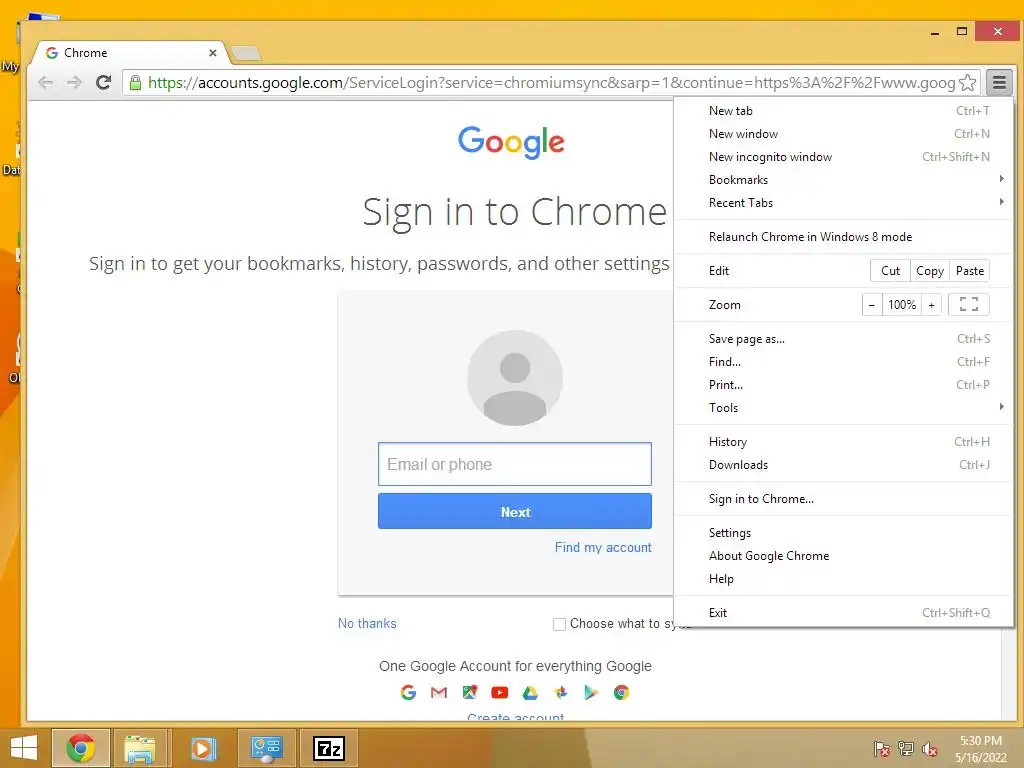The width and height of the screenshot is (1024, 768).
Task: Open 7-Zip from the taskbar
Action: pos(328,748)
